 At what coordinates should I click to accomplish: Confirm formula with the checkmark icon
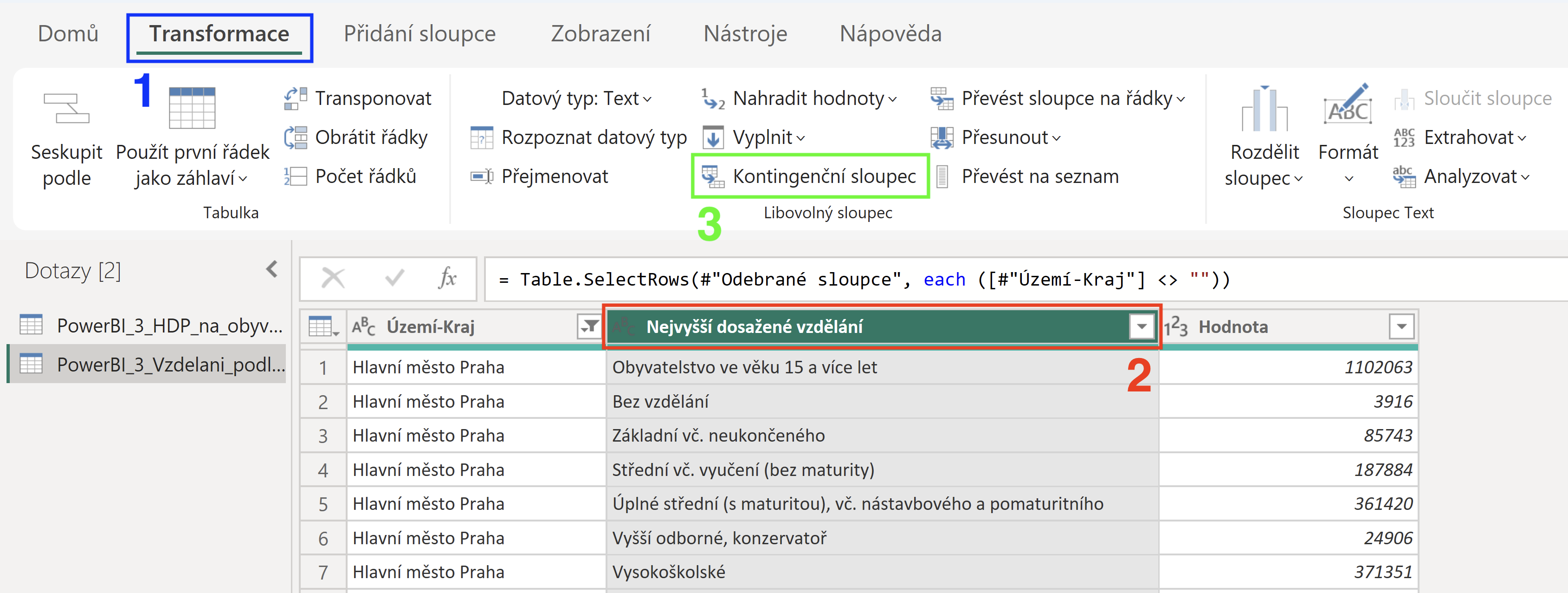[x=395, y=278]
